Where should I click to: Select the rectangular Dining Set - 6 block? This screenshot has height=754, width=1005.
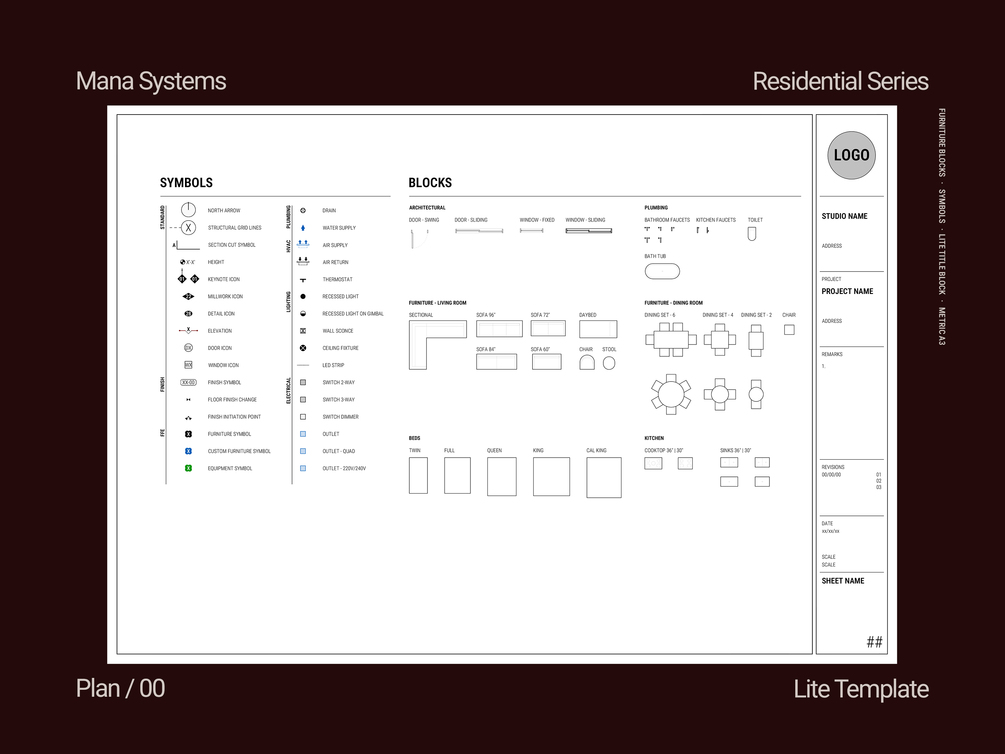[670, 340]
